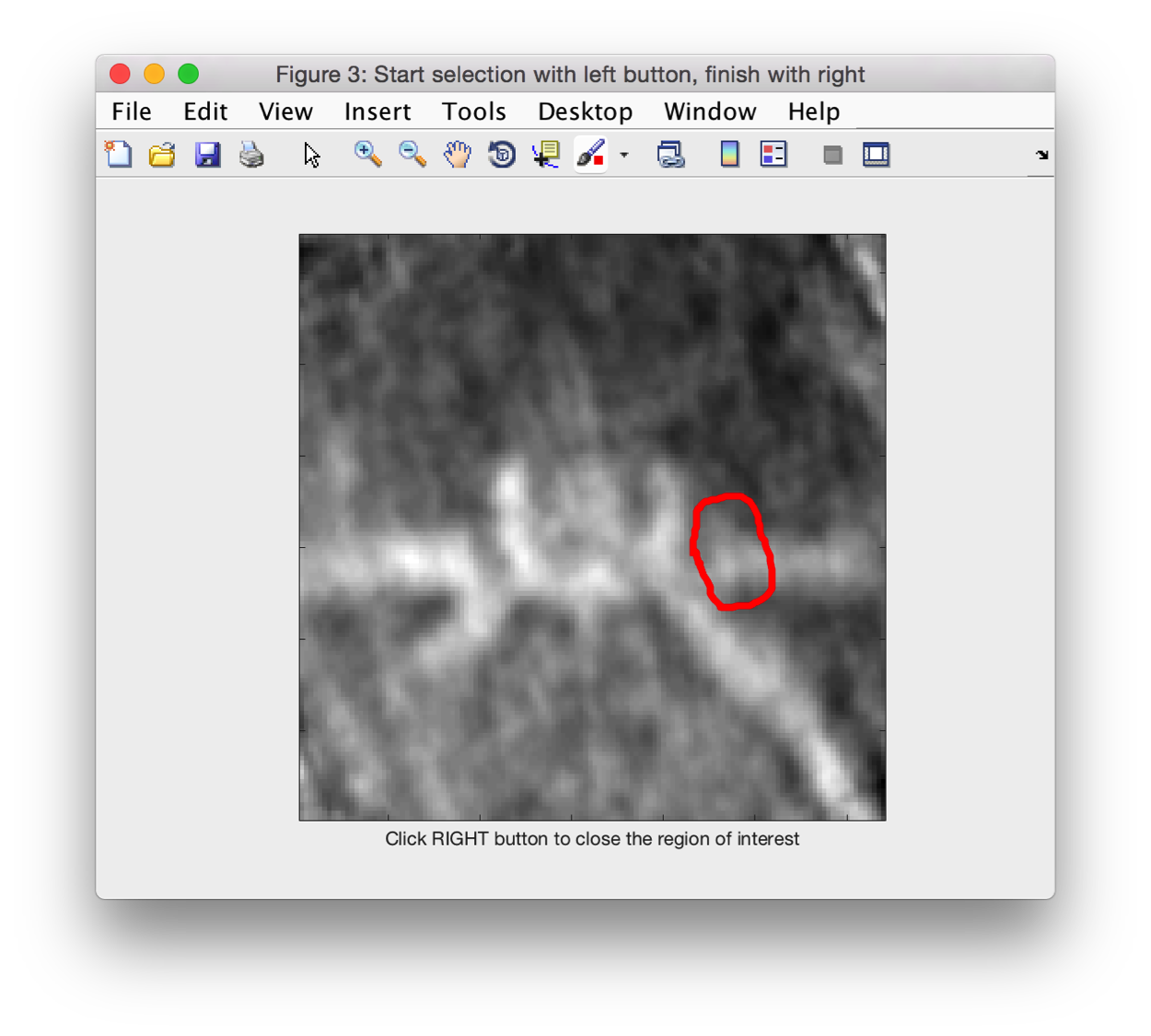
Task: Open the Insert menu
Action: click(x=378, y=111)
